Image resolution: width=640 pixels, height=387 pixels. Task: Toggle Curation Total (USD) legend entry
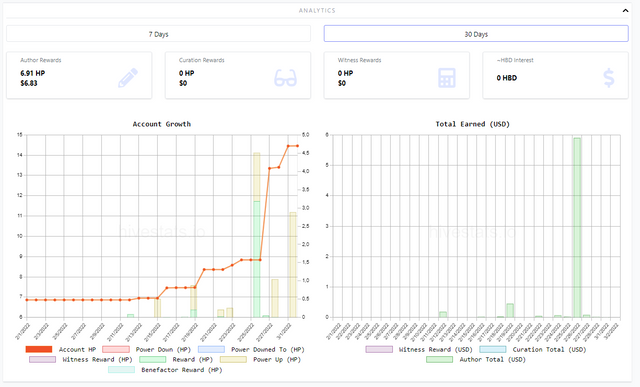pos(533,349)
